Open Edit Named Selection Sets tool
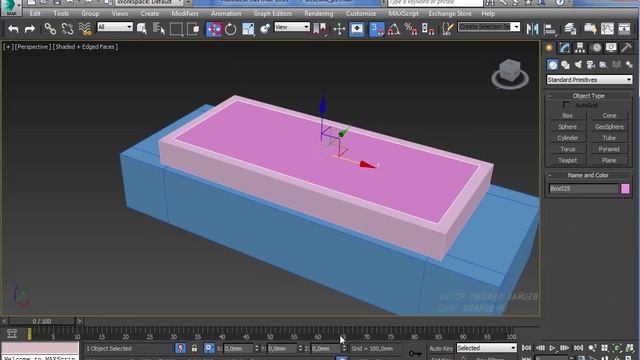The height and width of the screenshot is (360, 640). coord(448,29)
